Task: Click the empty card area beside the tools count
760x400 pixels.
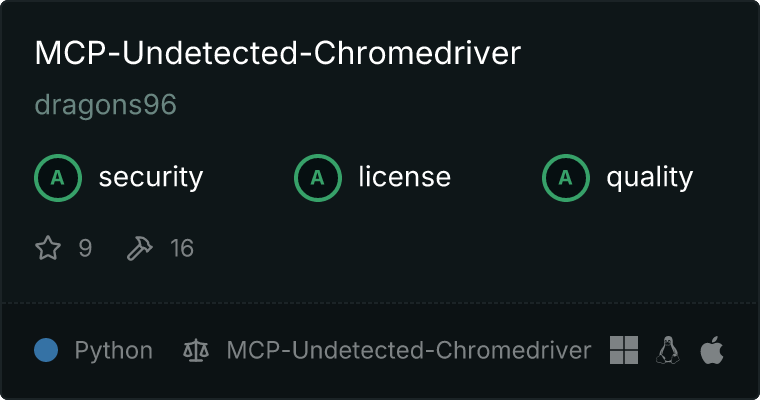Action: (x=460, y=248)
